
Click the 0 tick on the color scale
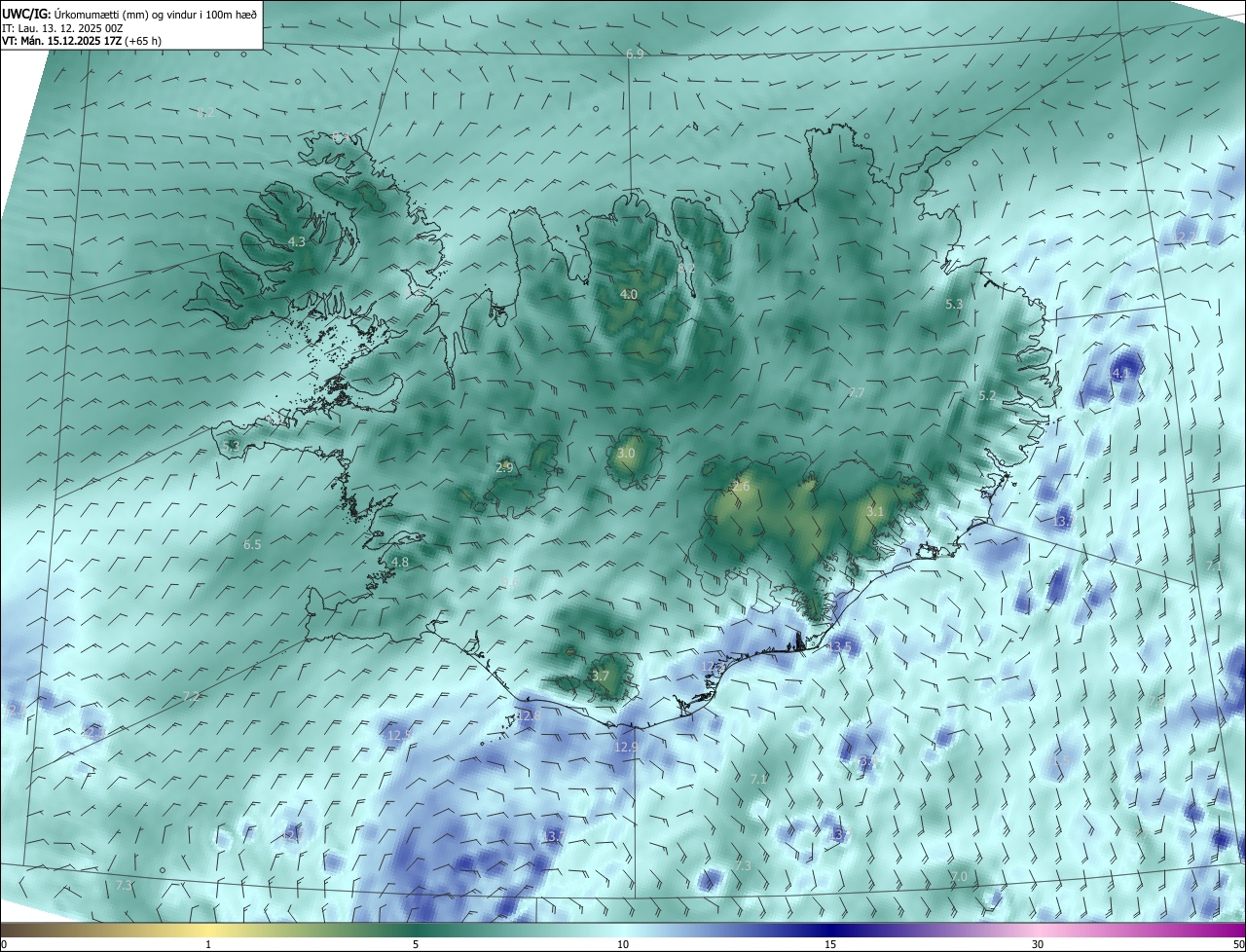point(4,945)
